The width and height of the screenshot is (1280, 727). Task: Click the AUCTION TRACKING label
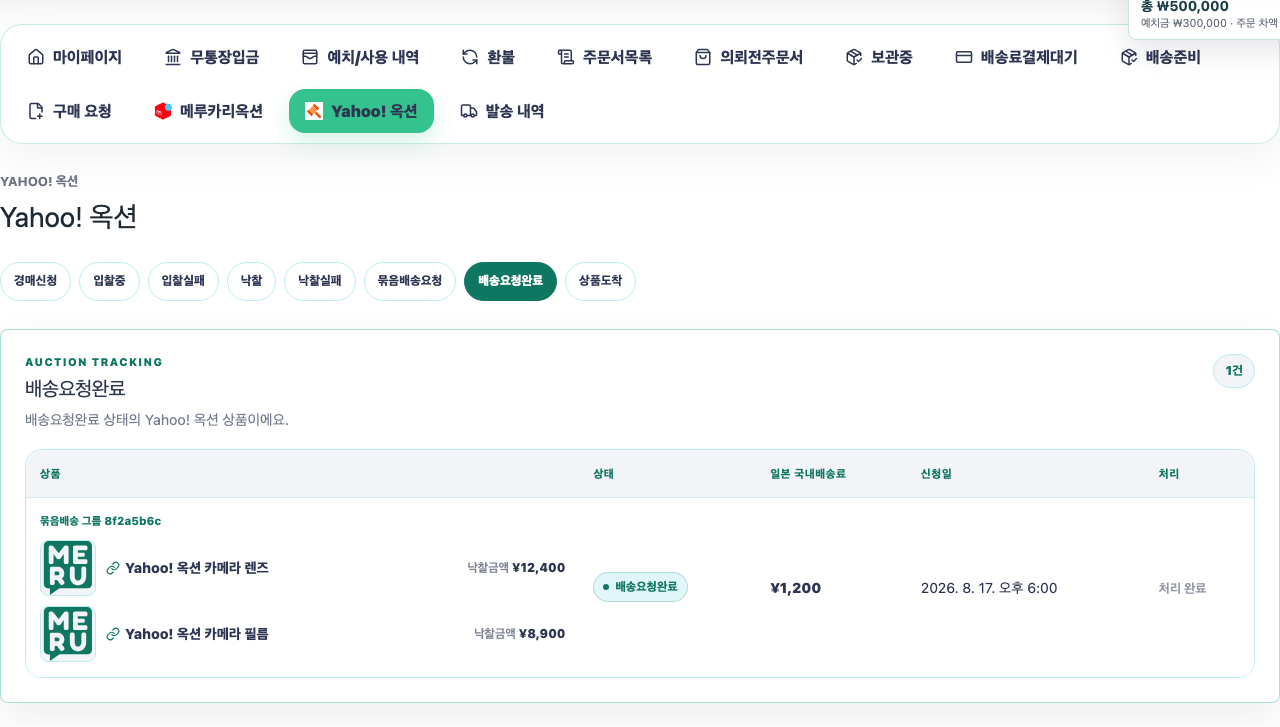94,362
